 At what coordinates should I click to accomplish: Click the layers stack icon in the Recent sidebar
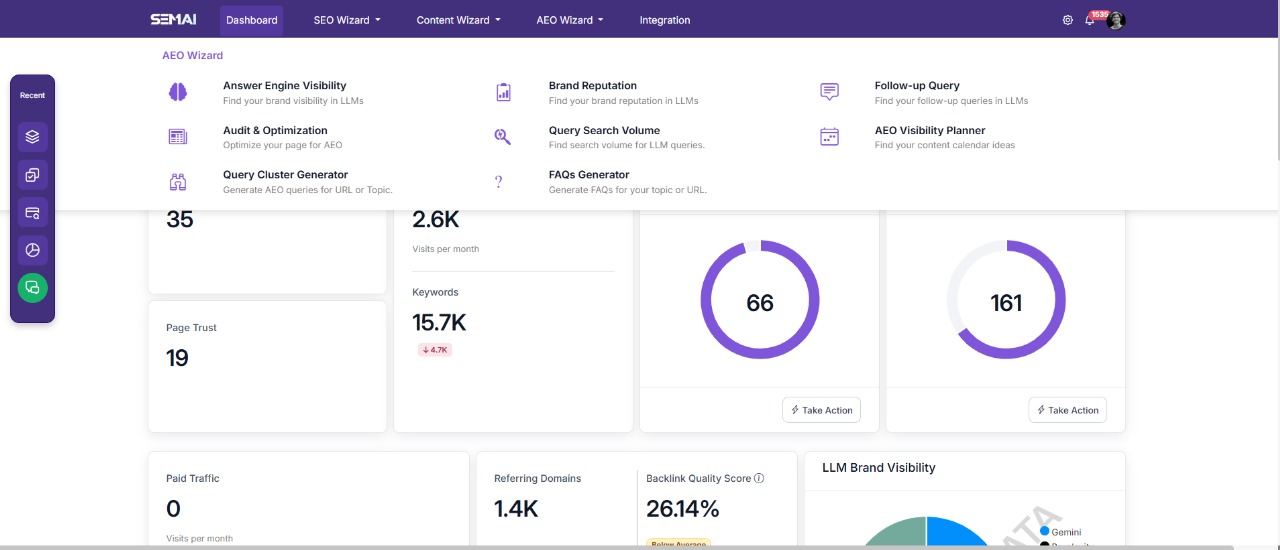[x=32, y=137]
